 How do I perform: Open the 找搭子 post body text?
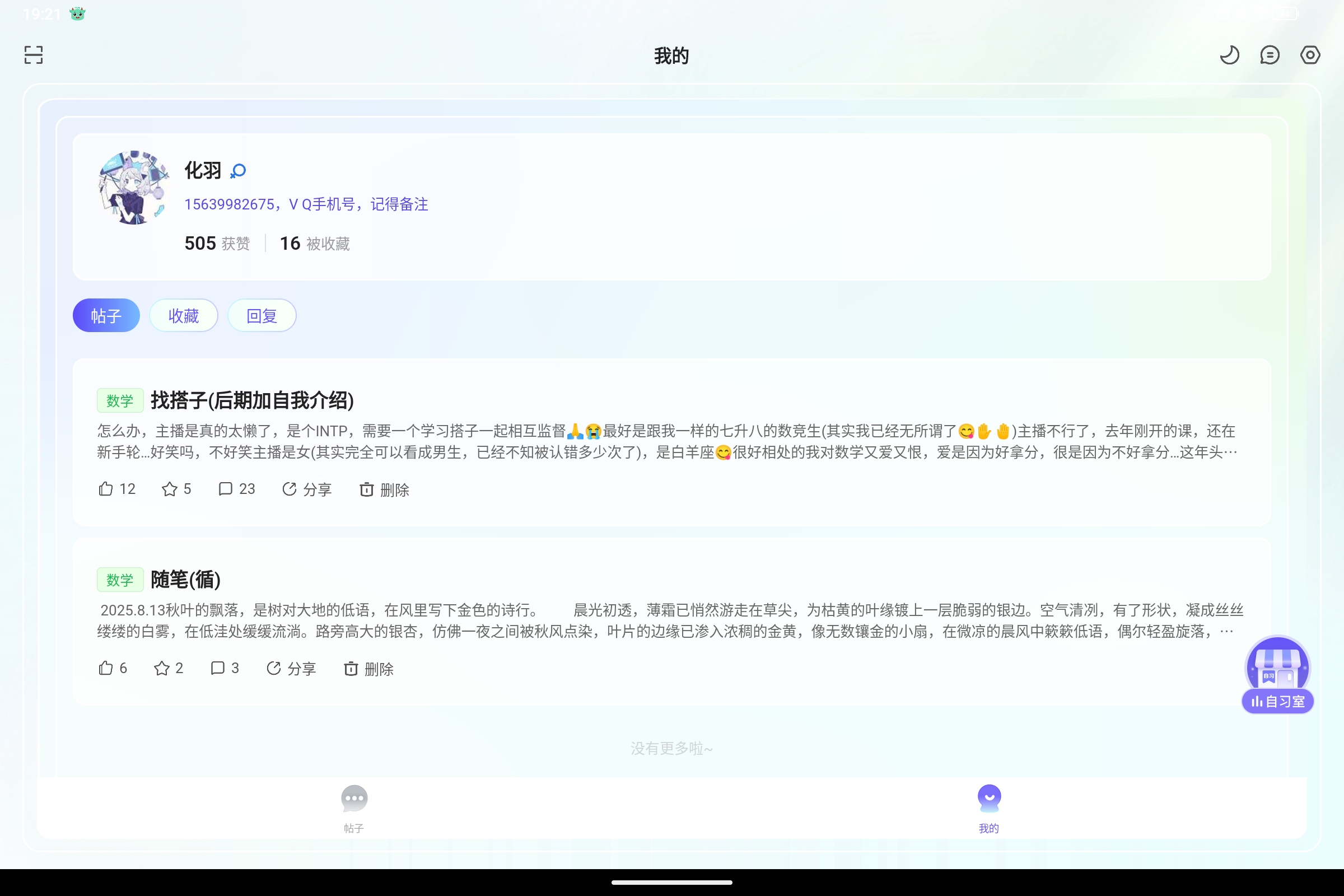click(668, 442)
